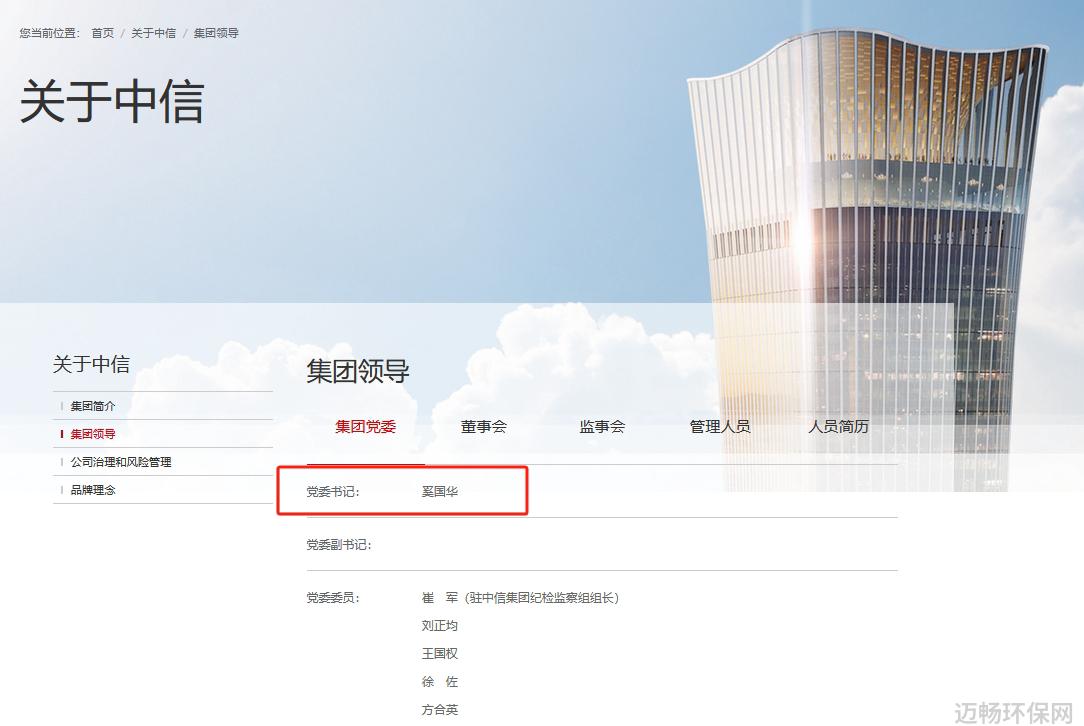The image size is (1084, 726).
Task: Click the 驻中信集团纪检监察组组长 note
Action: (542, 598)
